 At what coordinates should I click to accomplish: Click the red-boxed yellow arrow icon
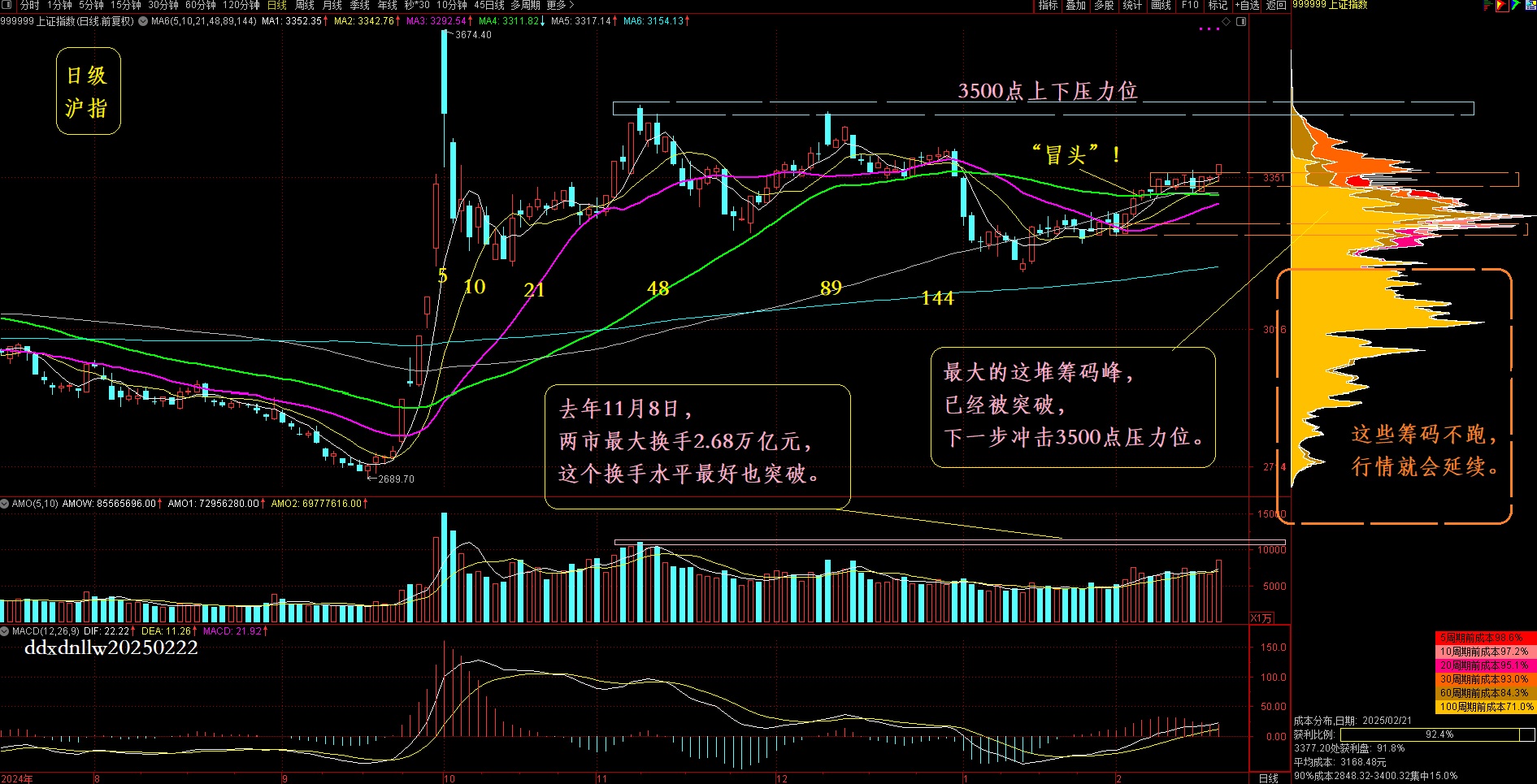(1502, 5)
